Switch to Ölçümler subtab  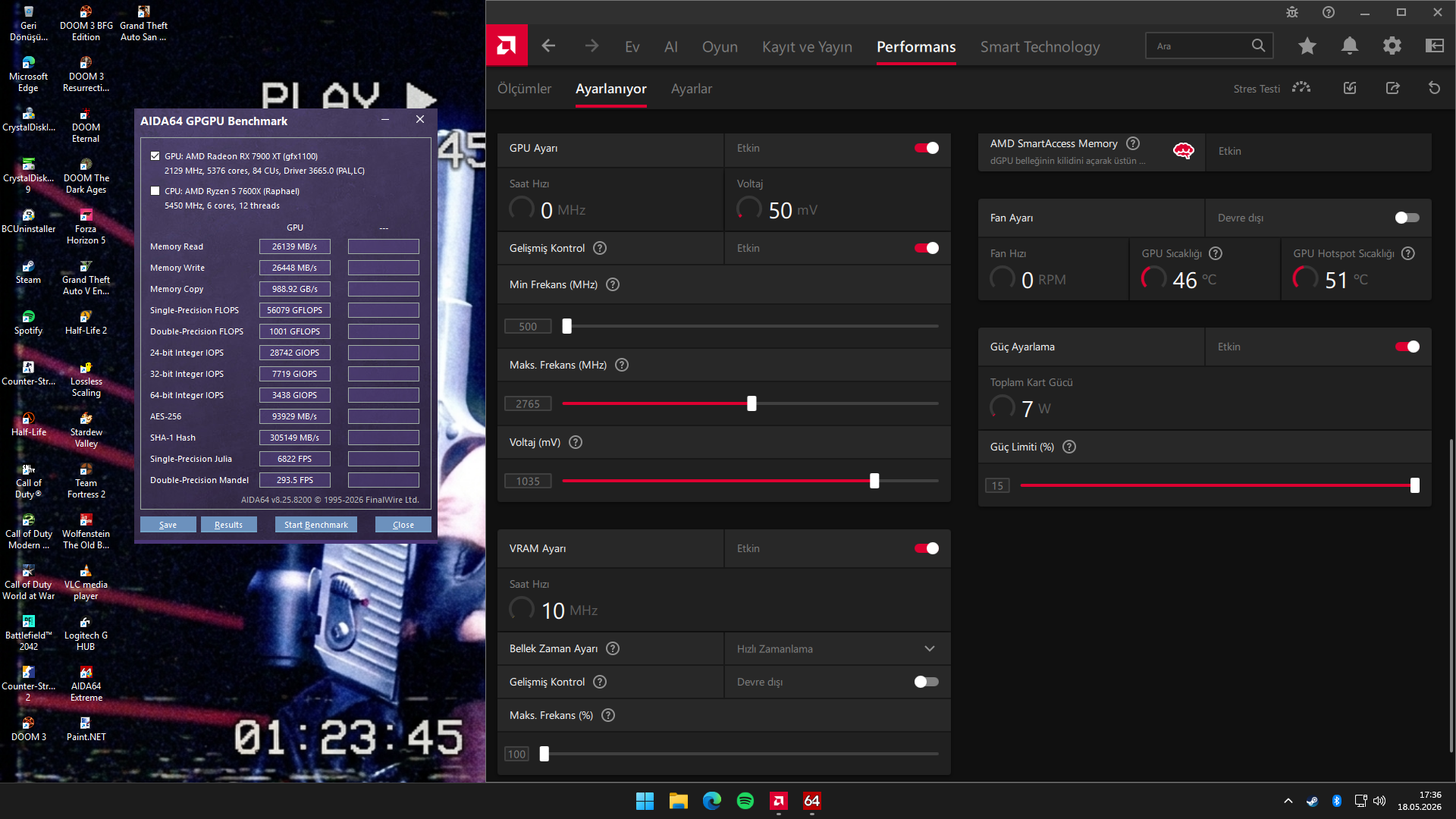coord(525,89)
